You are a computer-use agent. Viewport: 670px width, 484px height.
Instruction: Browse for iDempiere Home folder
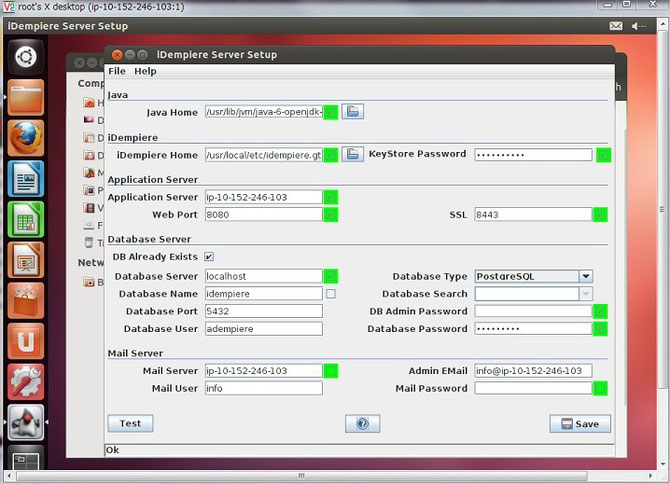point(353,154)
